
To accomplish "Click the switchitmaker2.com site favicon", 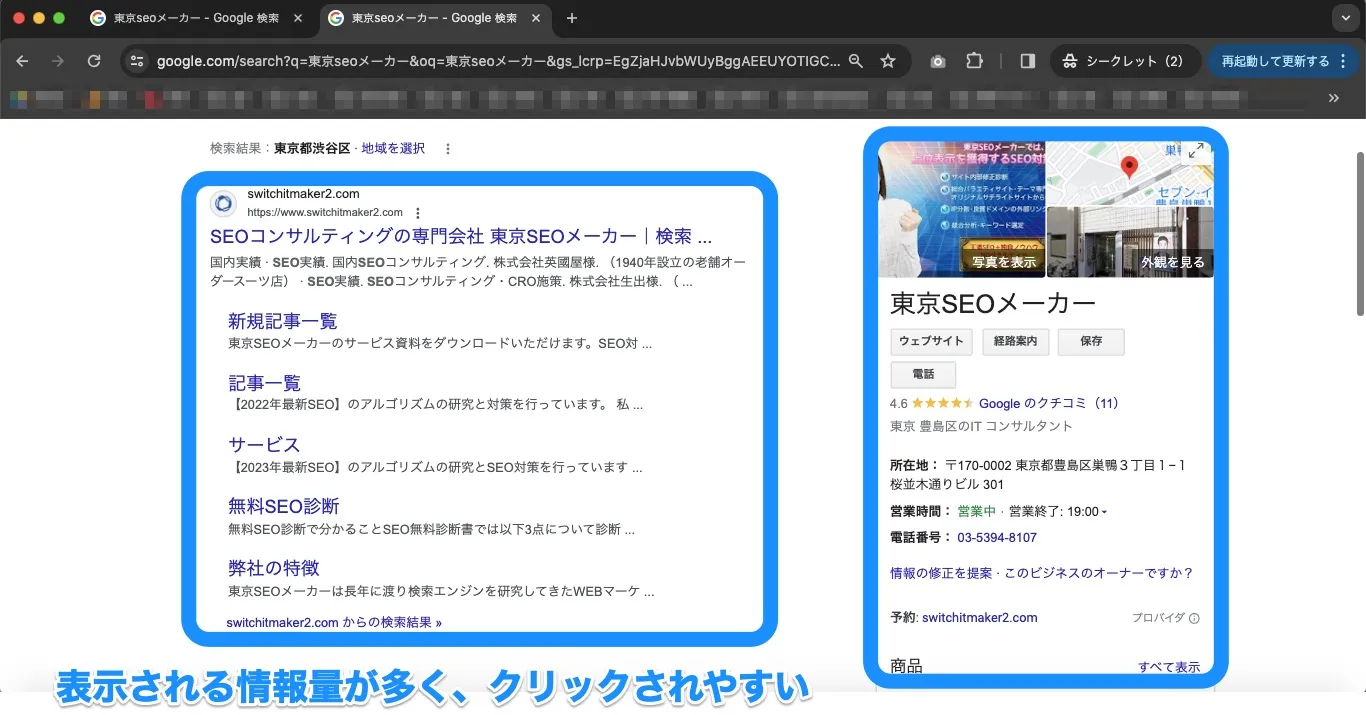I will click(x=223, y=203).
